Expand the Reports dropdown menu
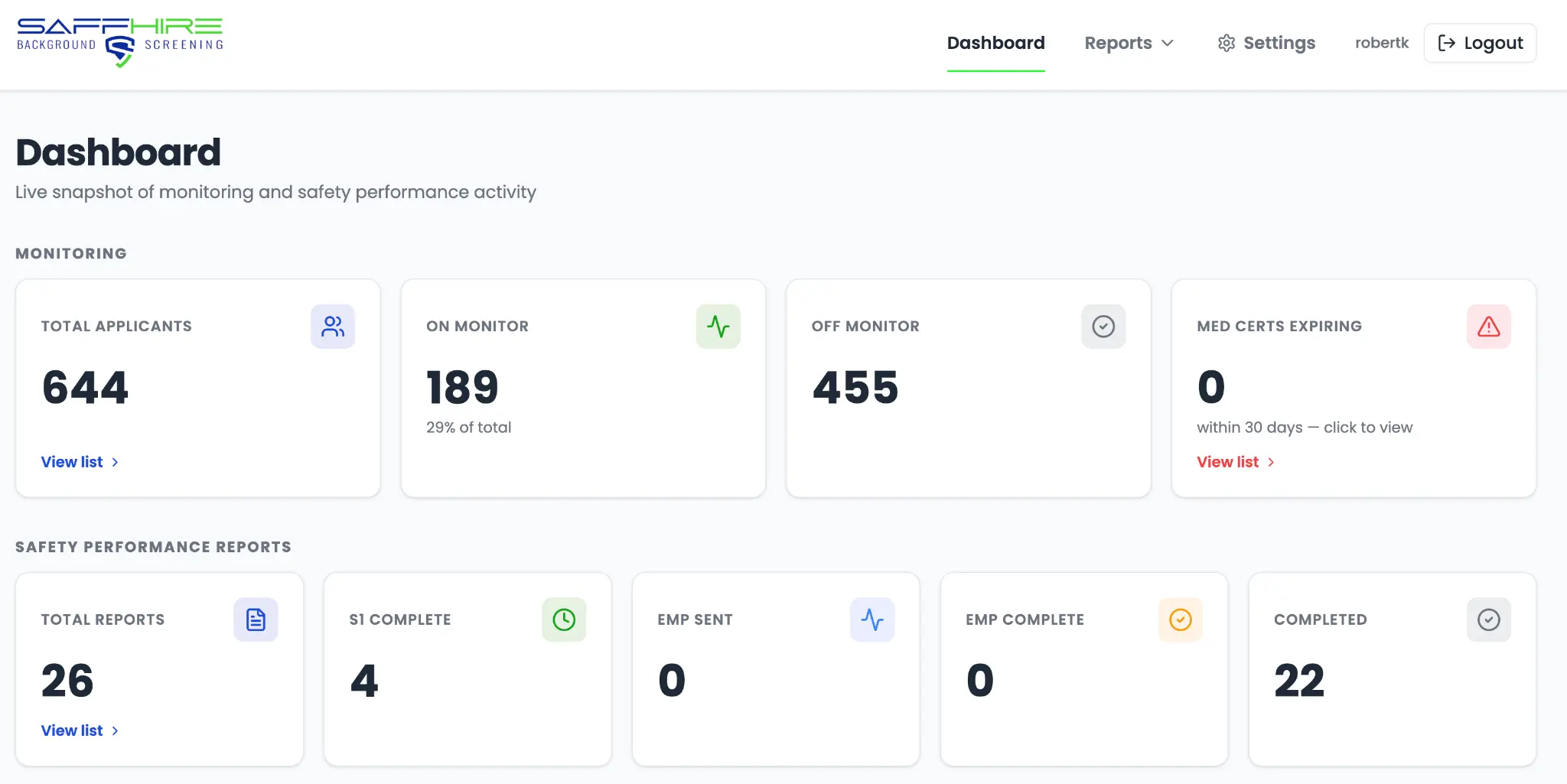Screen dimensions: 1567x784 1168,44
